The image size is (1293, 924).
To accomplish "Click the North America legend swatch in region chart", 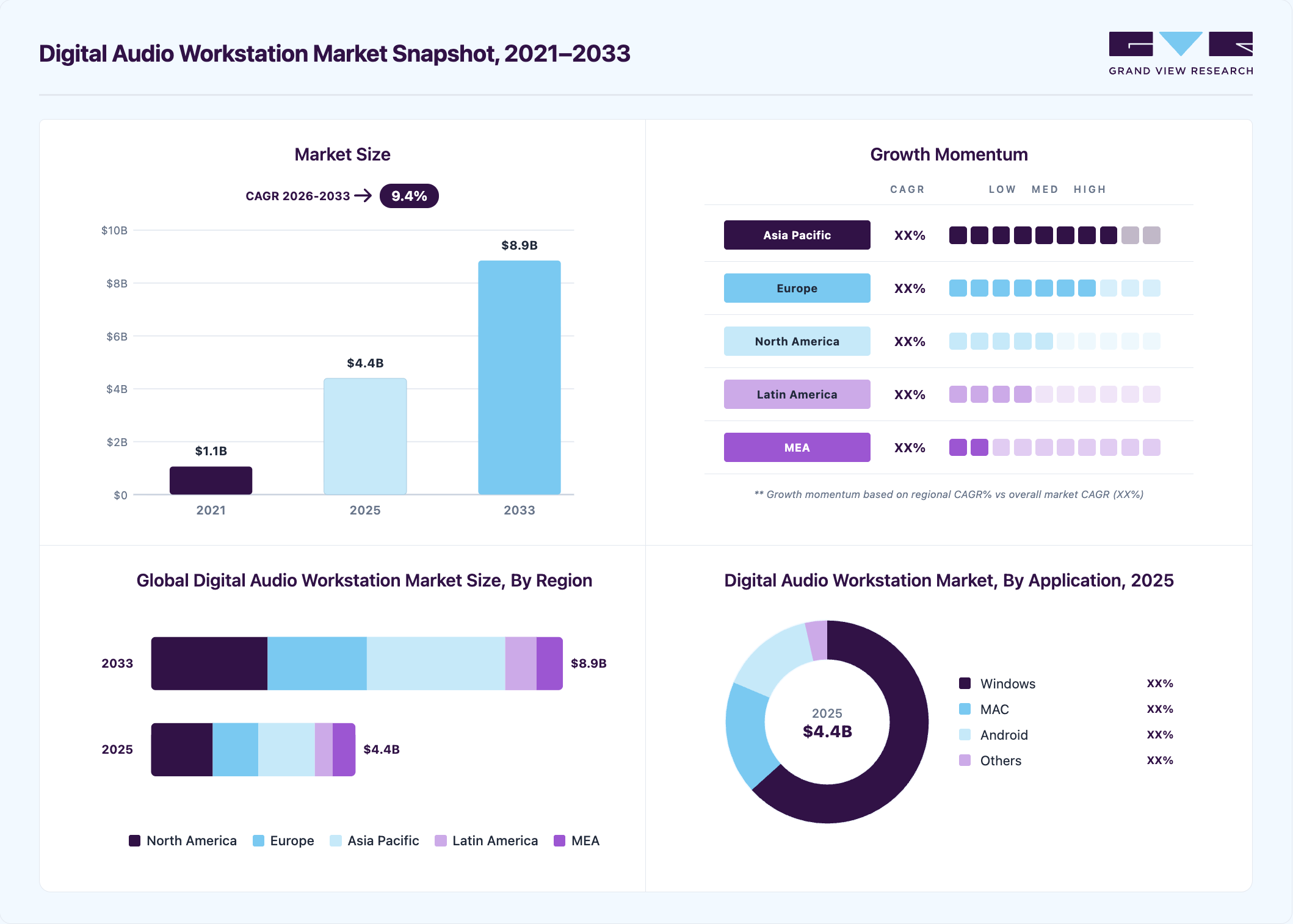I will 134,840.
